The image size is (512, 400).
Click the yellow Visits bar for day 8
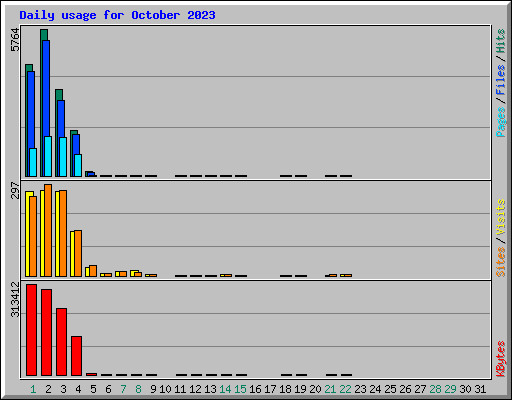tap(133, 273)
